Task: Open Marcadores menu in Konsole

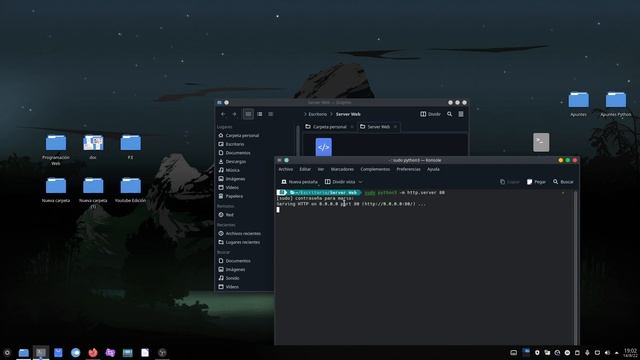Action: coord(342,169)
